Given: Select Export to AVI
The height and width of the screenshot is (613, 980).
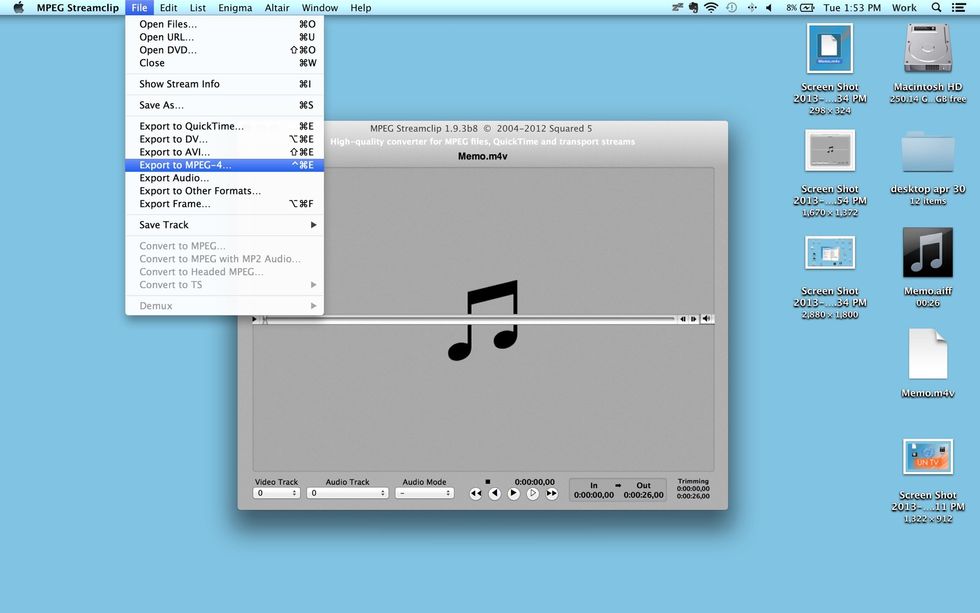Looking at the screenshot, I should (224, 152).
